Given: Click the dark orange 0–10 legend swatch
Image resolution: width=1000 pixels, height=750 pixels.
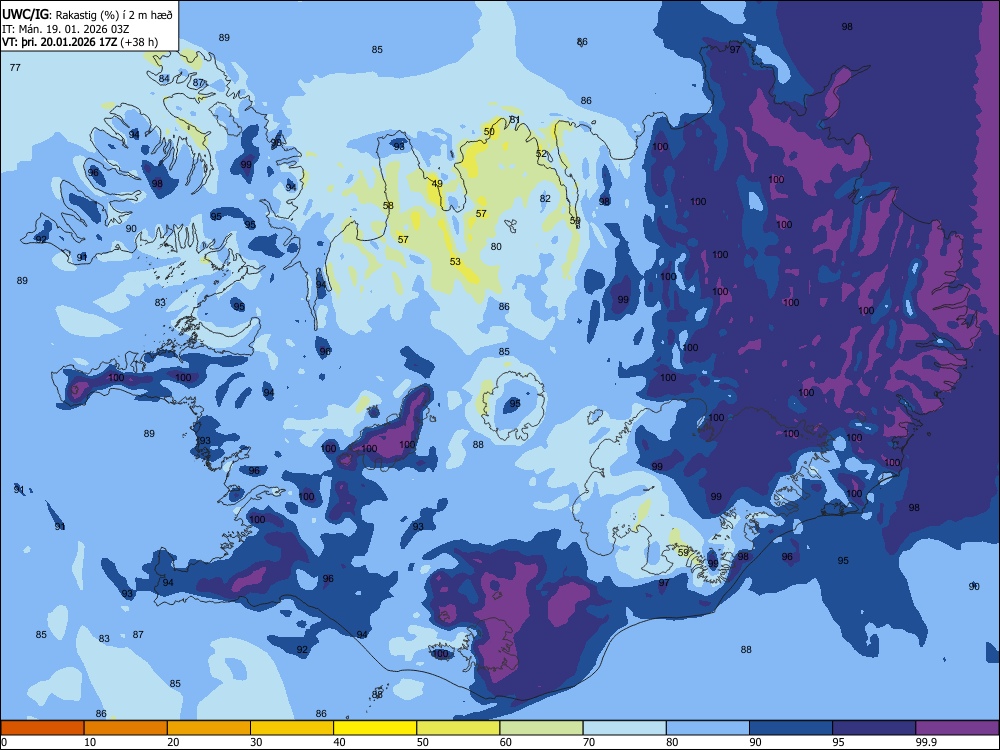Looking at the screenshot, I should [x=42, y=728].
